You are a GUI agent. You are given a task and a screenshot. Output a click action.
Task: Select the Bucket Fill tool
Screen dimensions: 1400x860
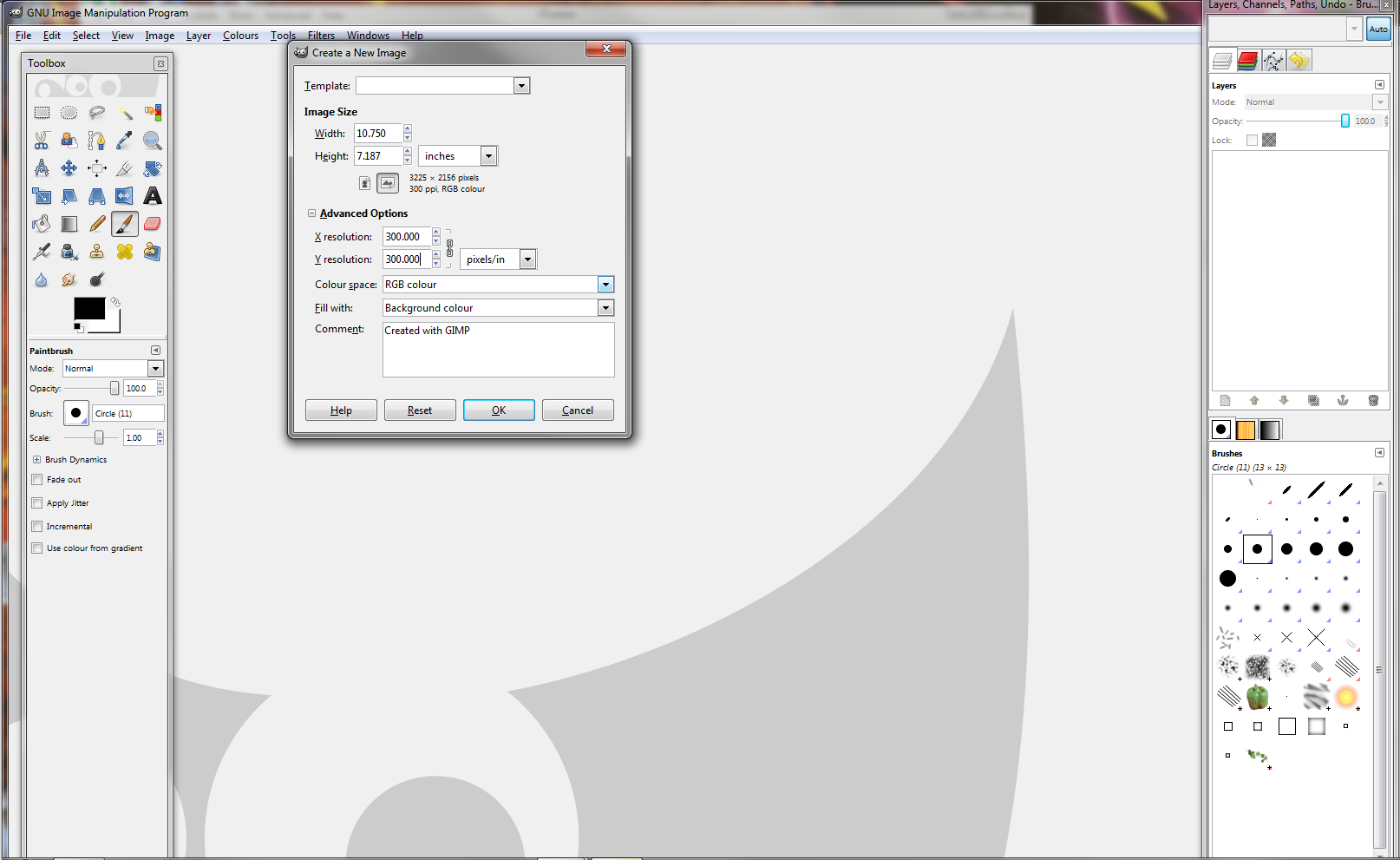point(42,224)
